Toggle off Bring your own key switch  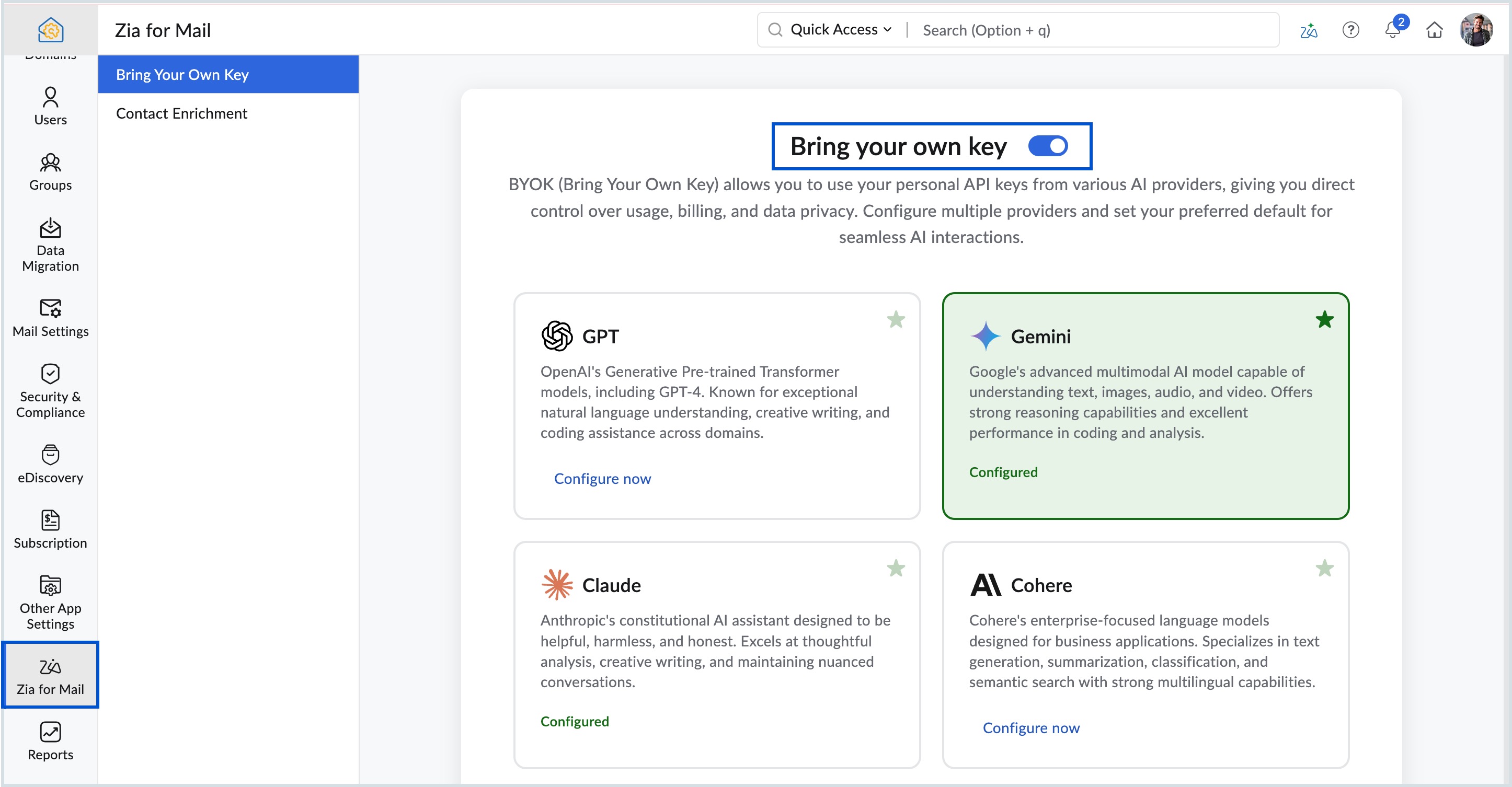1048,146
